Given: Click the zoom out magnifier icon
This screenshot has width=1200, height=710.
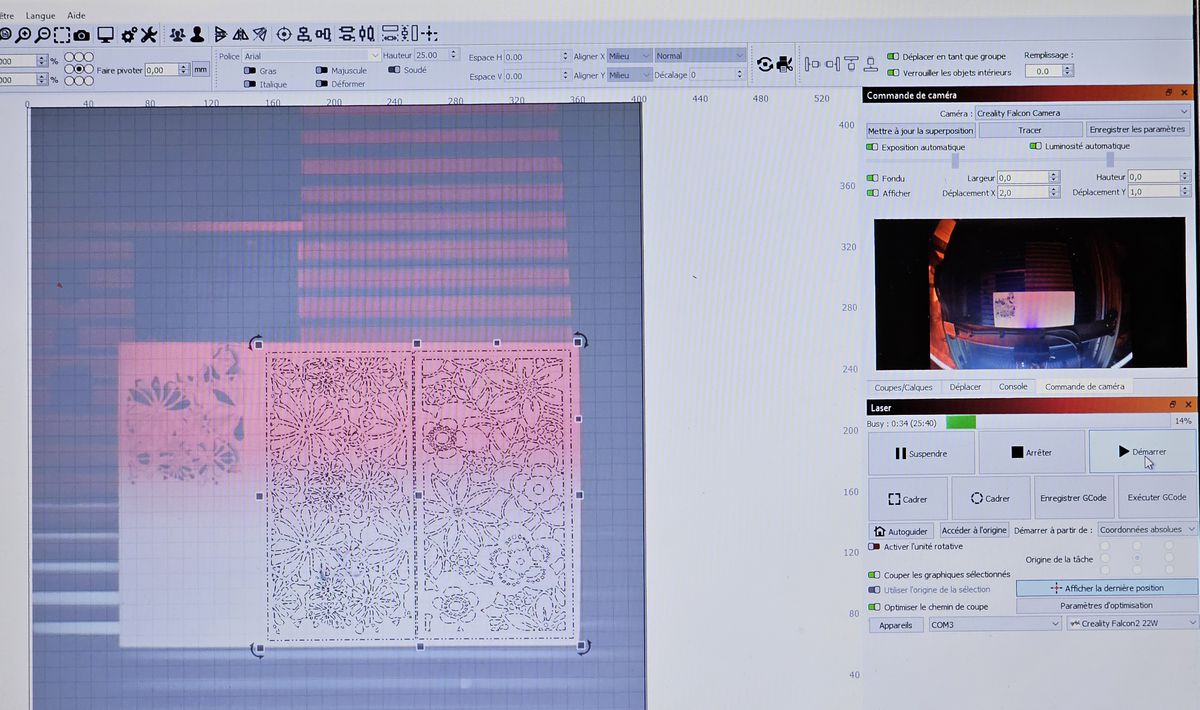Looking at the screenshot, I should click(42, 34).
